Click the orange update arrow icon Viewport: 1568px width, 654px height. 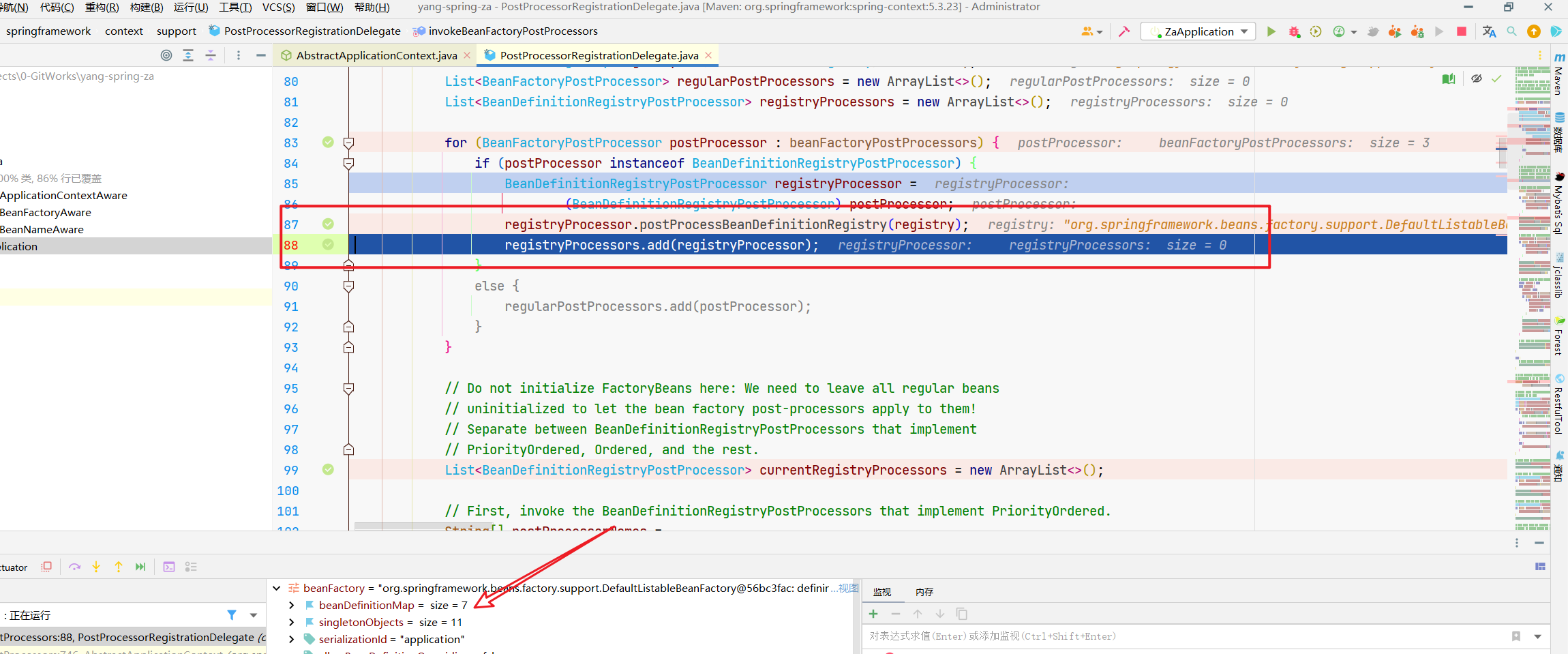(1534, 31)
